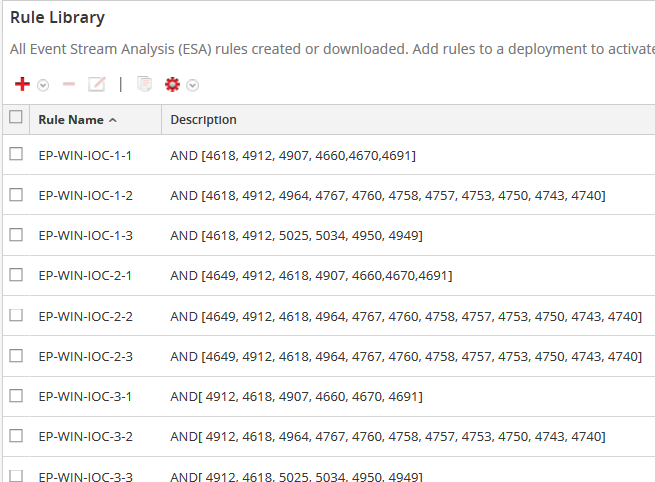Click the edit rule pencil icon
655x482 pixels.
click(x=96, y=85)
